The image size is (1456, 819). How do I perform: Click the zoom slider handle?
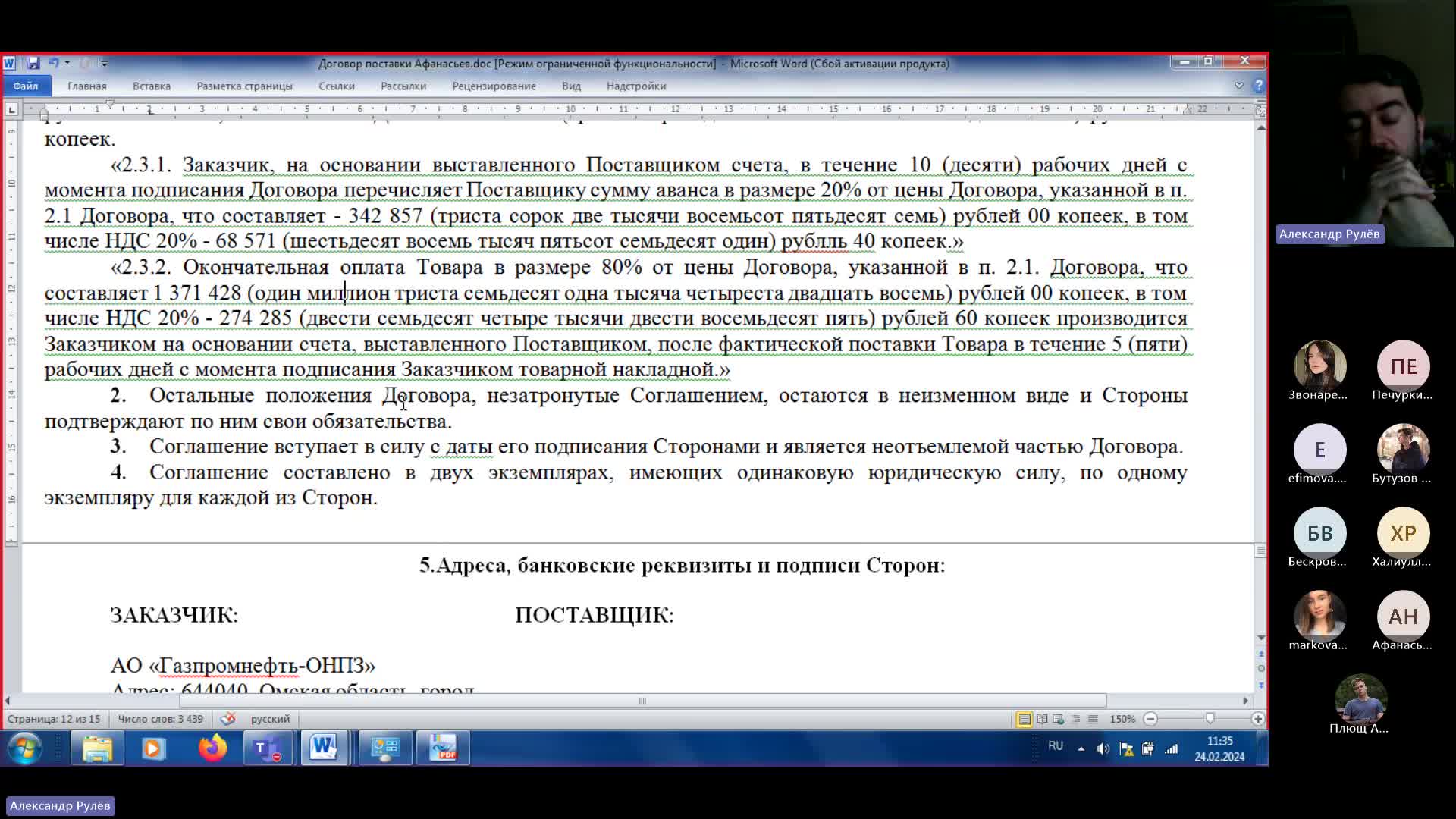click(x=1210, y=719)
